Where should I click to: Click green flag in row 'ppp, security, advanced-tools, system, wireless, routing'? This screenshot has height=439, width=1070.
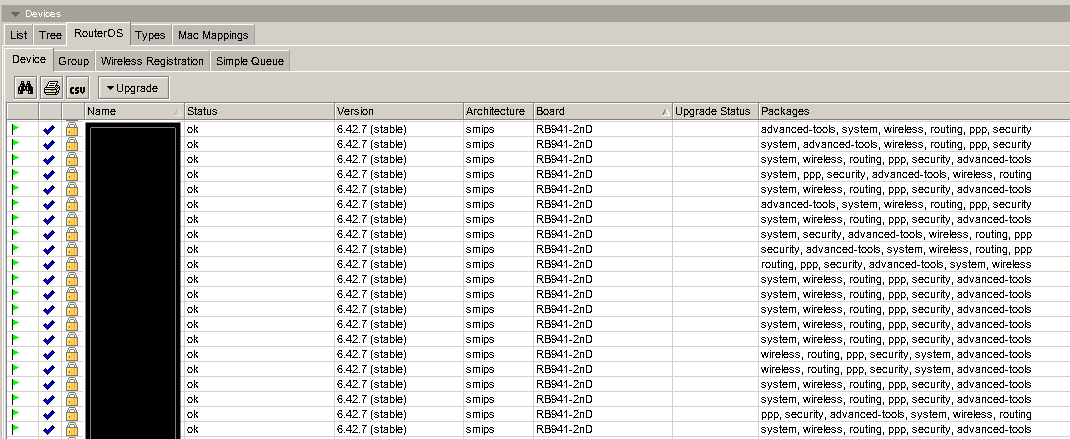point(16,414)
